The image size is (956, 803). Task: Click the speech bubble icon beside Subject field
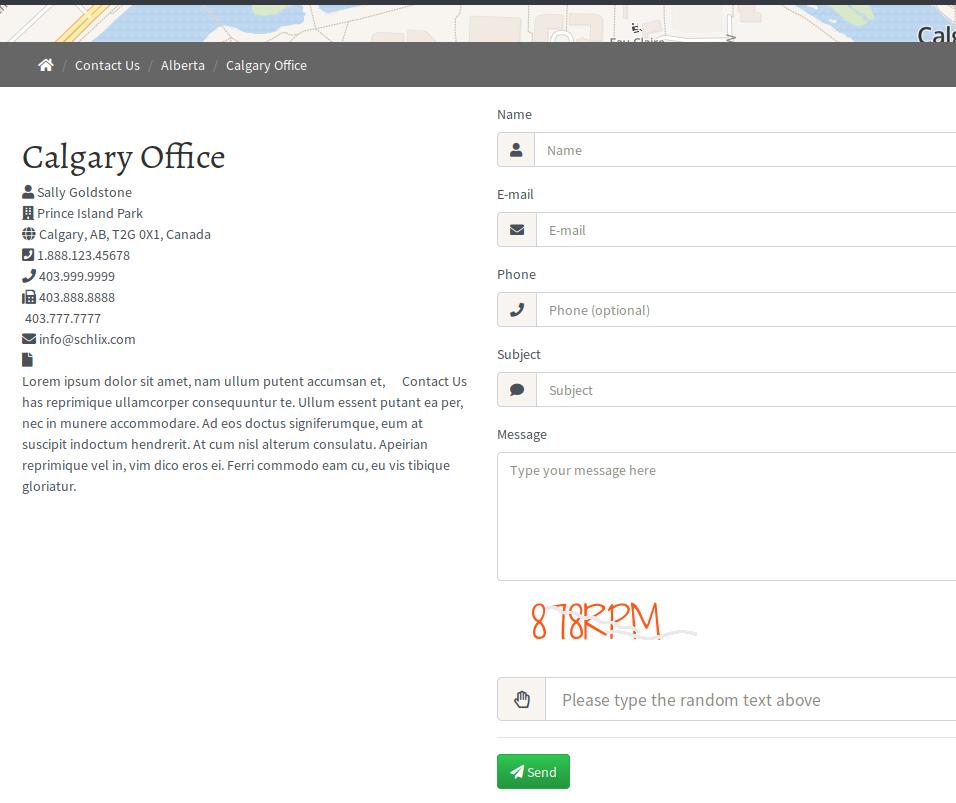point(517,390)
